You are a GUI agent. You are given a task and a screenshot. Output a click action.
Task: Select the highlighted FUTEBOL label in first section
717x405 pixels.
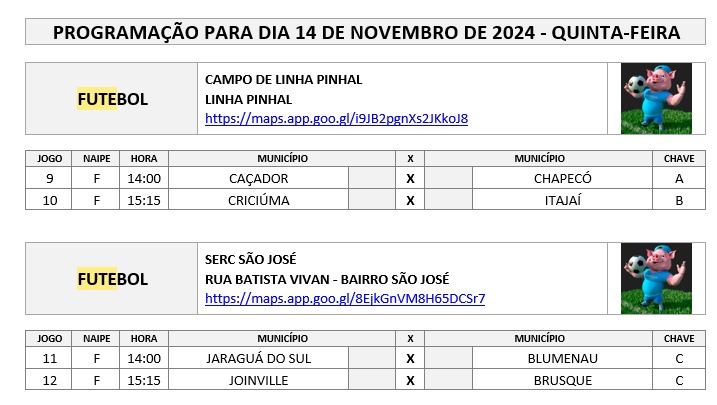point(112,99)
